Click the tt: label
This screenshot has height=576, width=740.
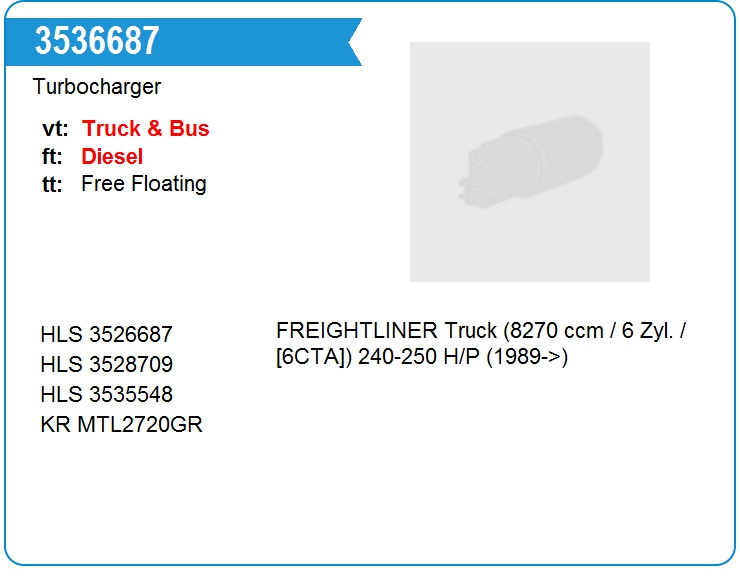(52, 184)
